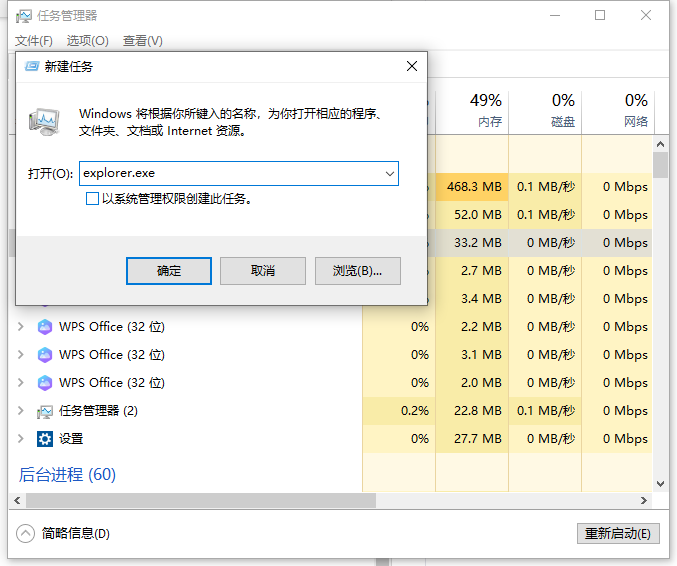
Task: Click the 设置 gear icon in process list
Action: pos(45,439)
